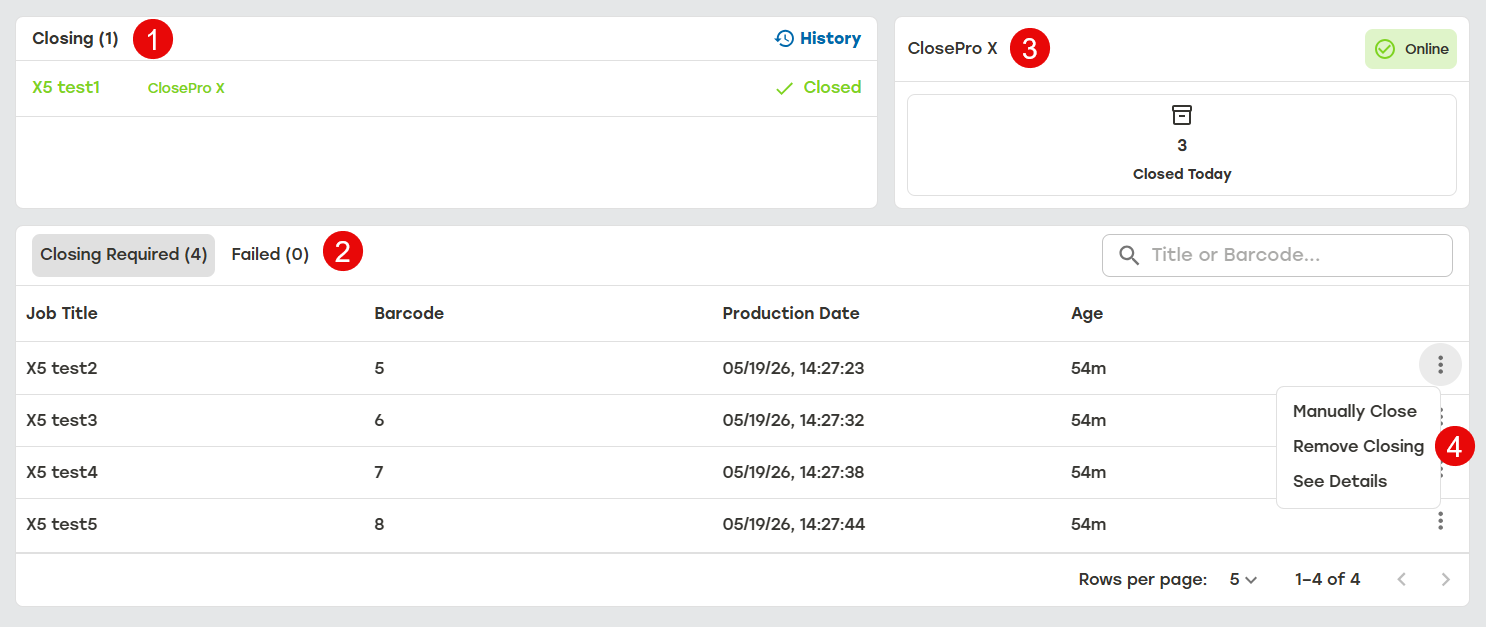Click the History clock icon

pos(784,38)
